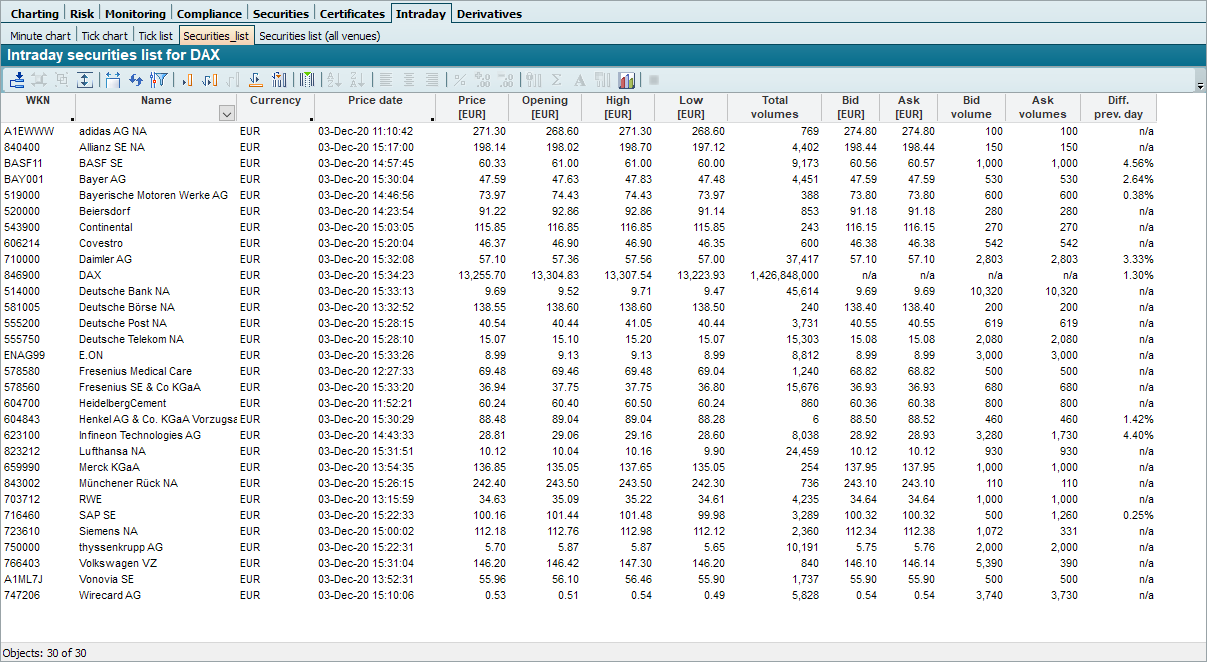Select the Securities list (all venues) tab
The image size is (1207, 662).
click(x=319, y=36)
